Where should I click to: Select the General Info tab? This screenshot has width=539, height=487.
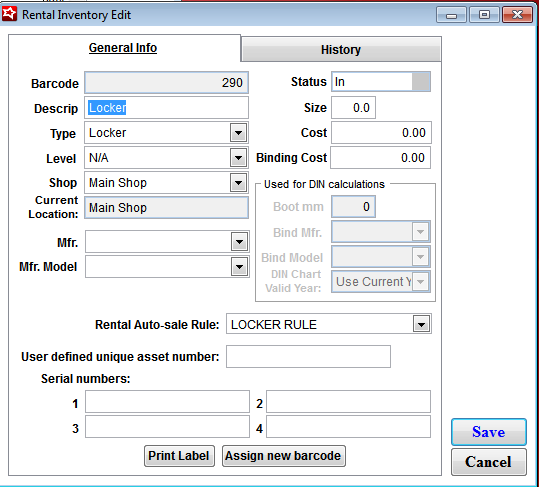tap(123, 48)
